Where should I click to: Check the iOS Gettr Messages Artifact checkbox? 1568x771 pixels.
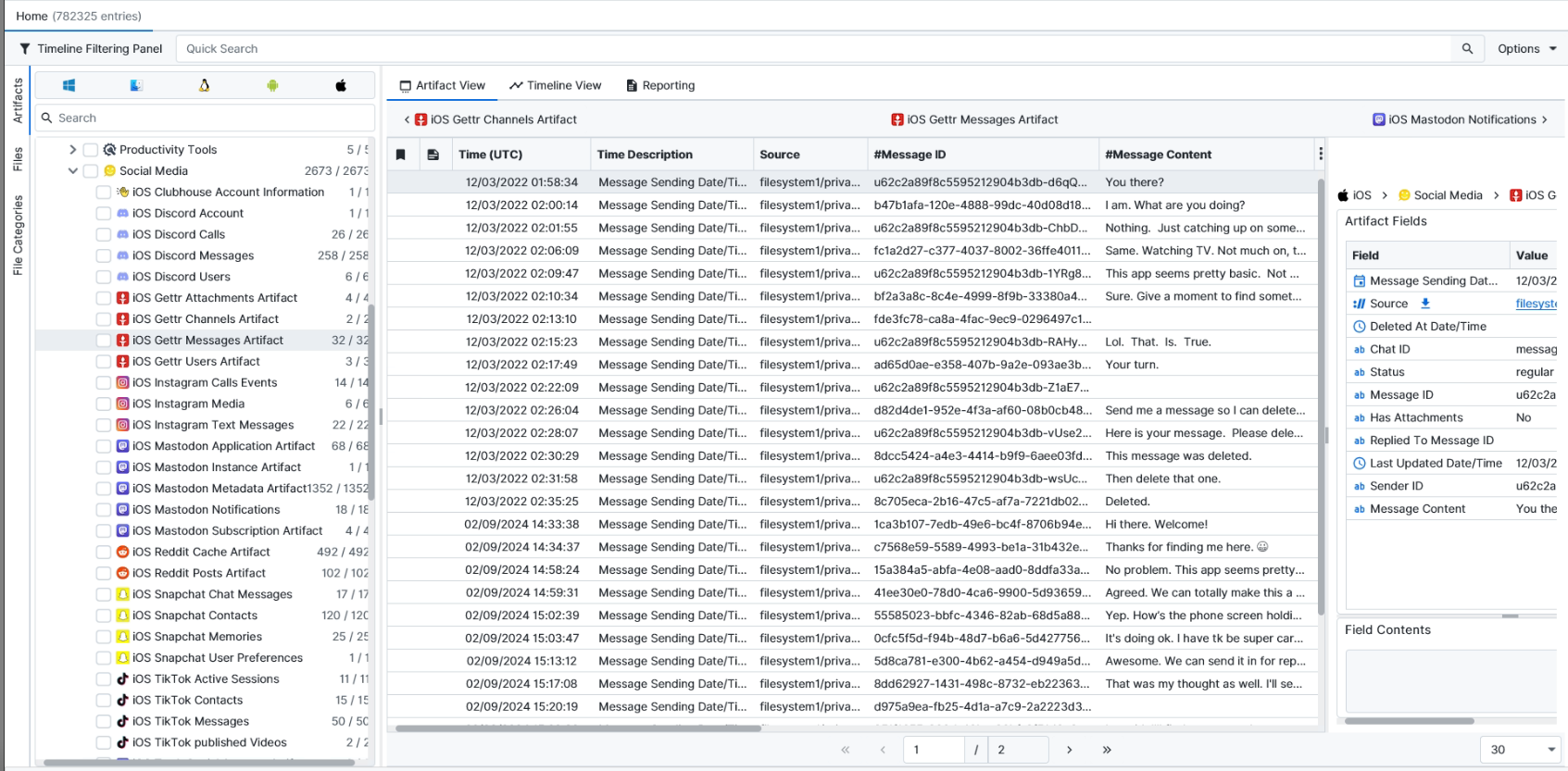pyautogui.click(x=104, y=341)
